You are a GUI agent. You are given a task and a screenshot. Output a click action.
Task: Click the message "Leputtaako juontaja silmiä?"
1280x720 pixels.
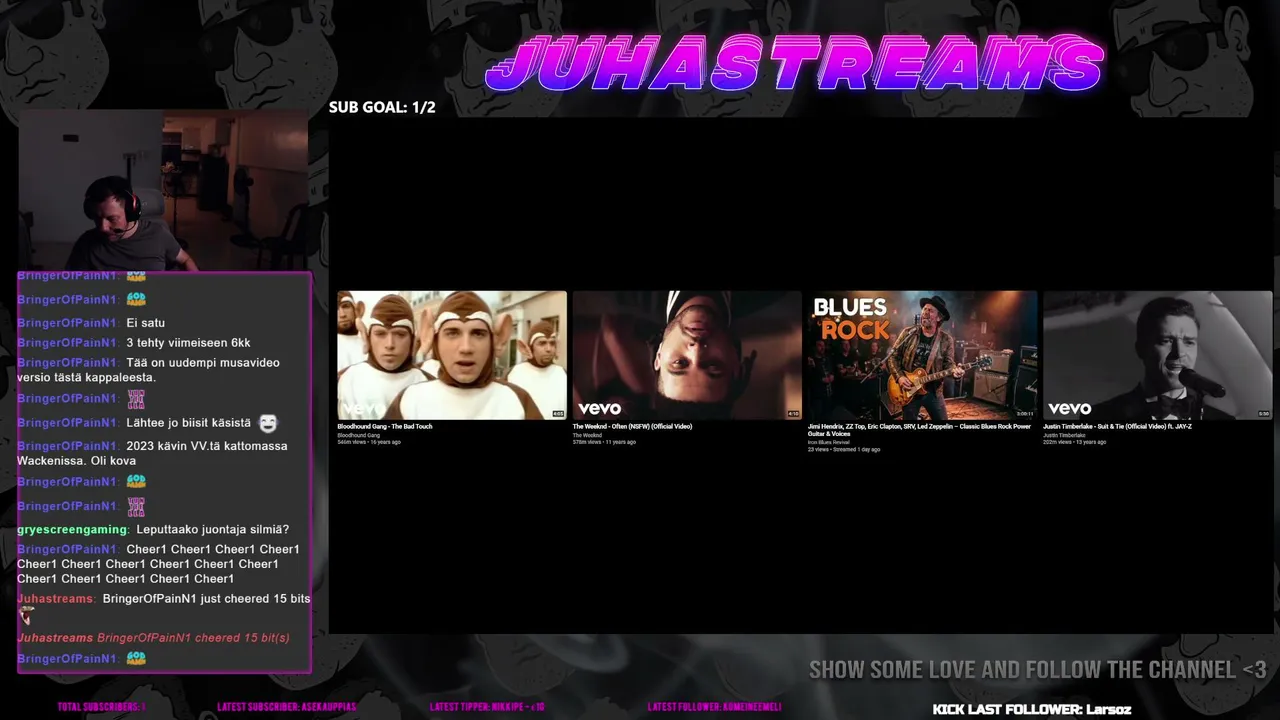[x=213, y=529]
